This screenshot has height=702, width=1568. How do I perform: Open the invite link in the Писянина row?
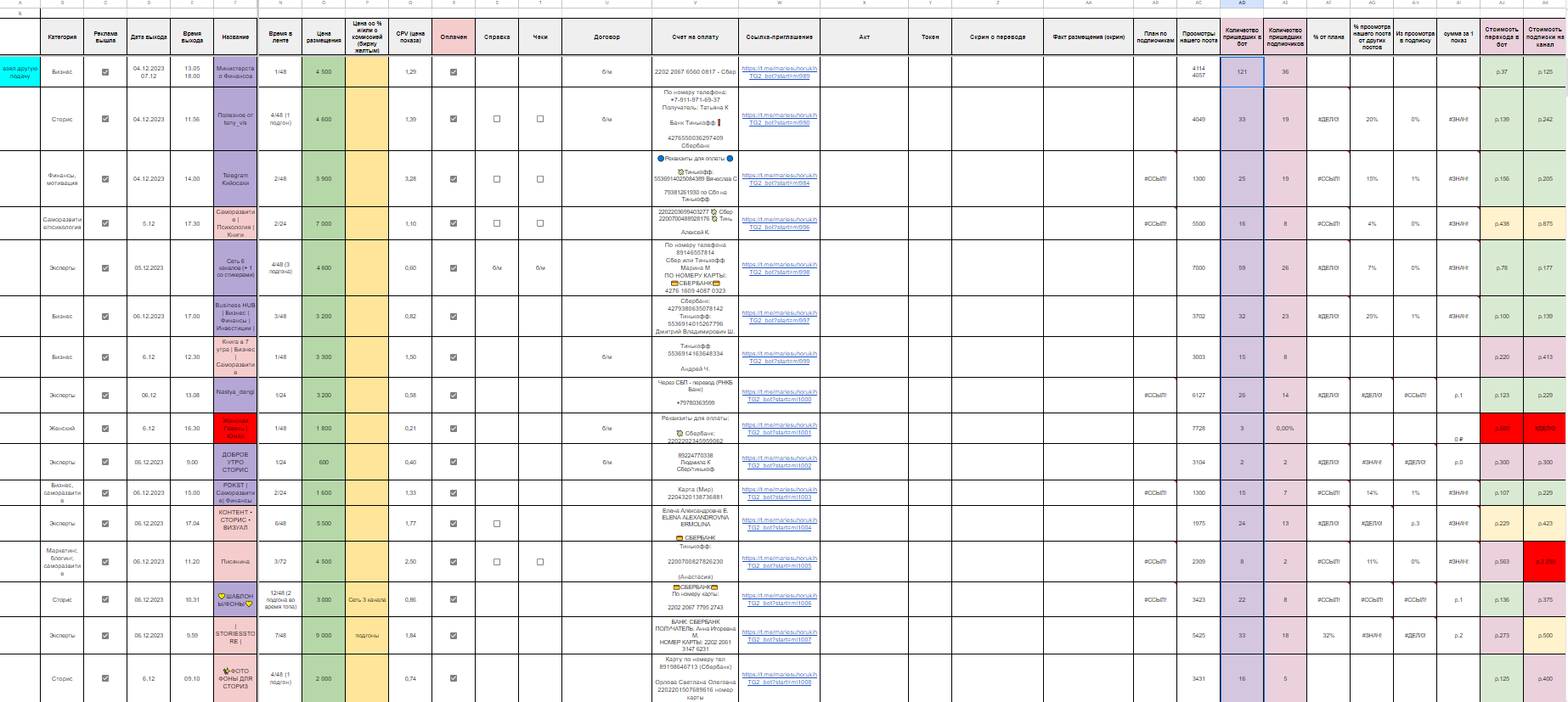point(780,562)
